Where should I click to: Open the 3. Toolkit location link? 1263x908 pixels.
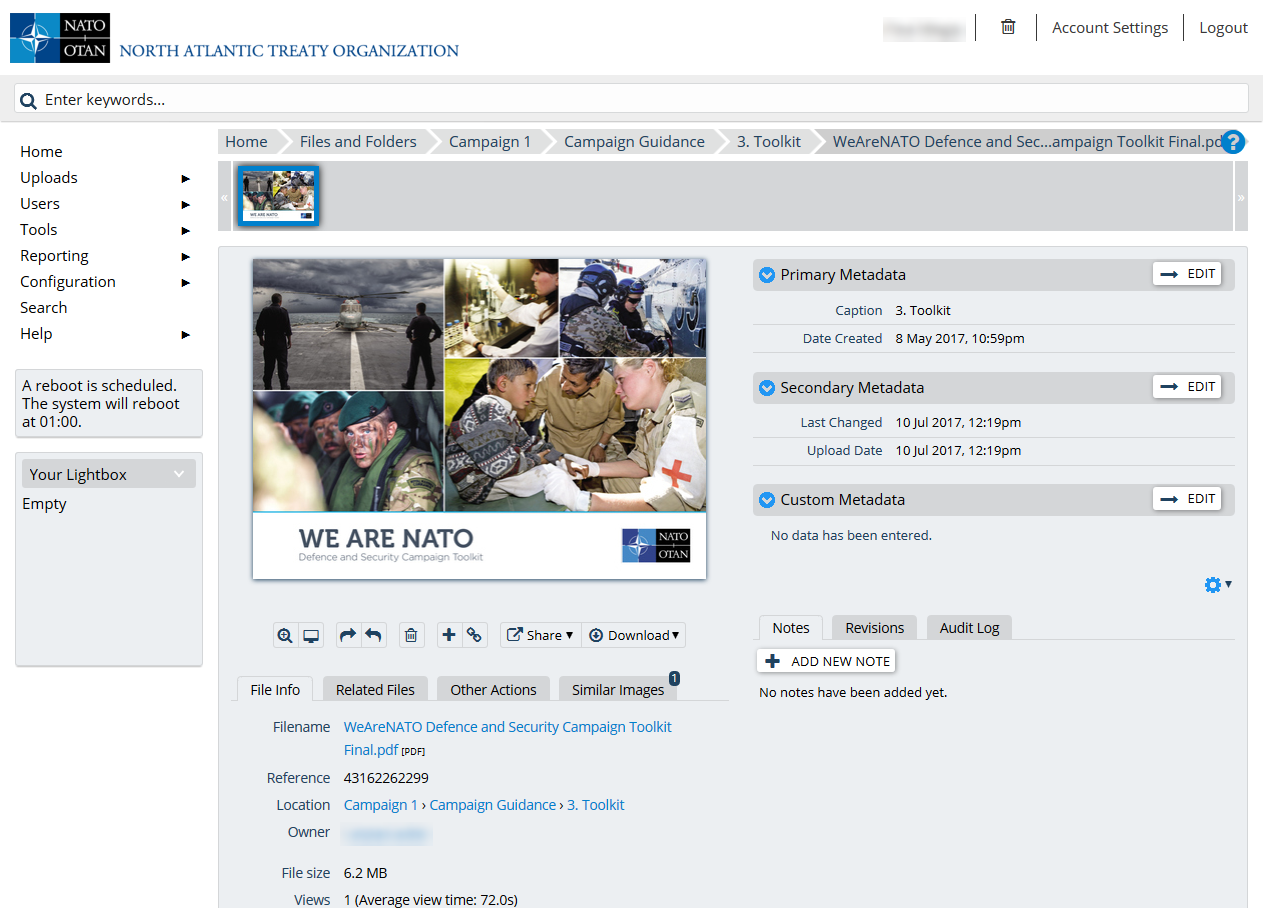(596, 805)
